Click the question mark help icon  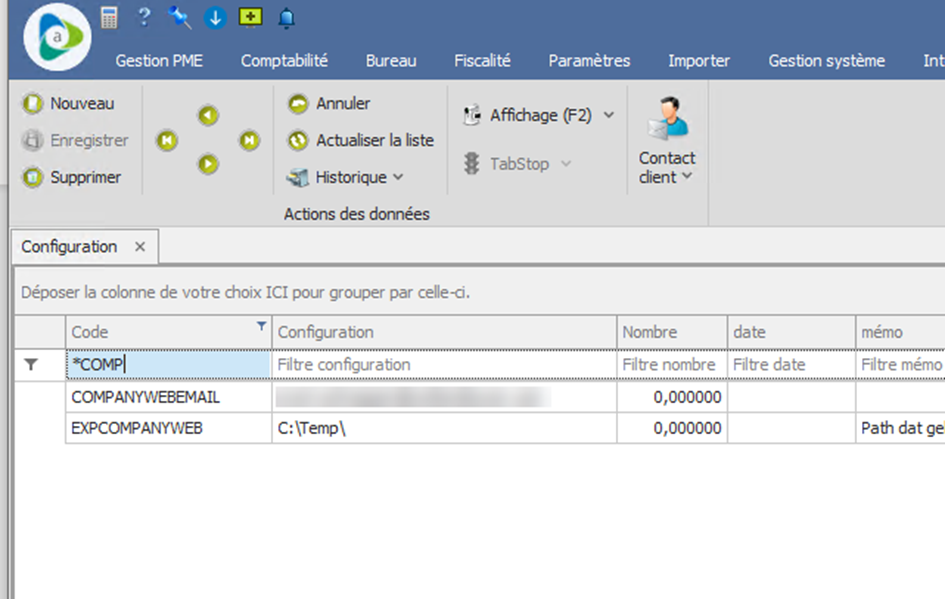144,17
